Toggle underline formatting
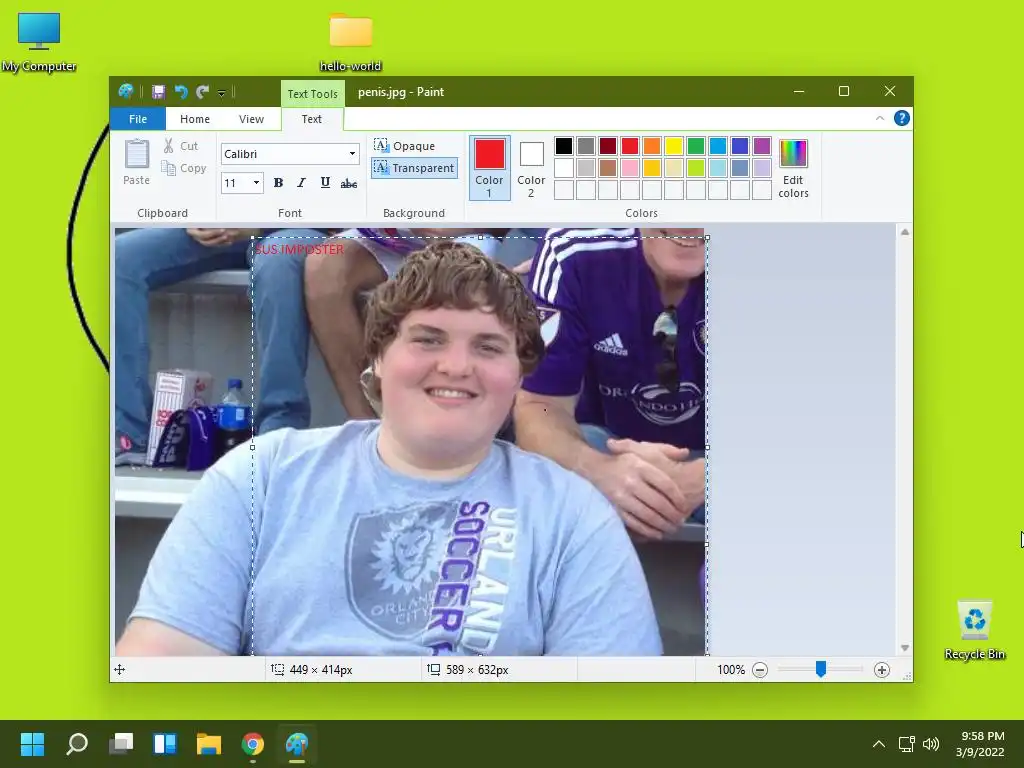The height and width of the screenshot is (768, 1024). point(325,183)
